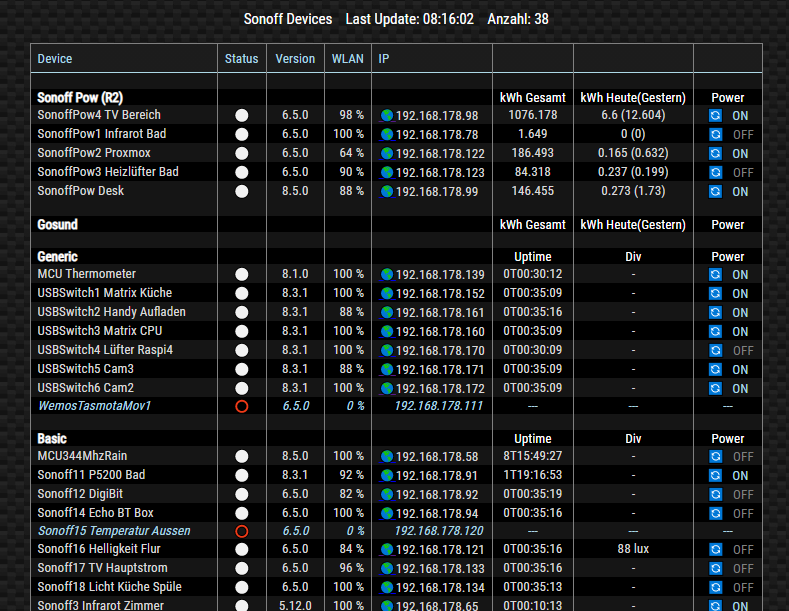Sort by the IP column header
This screenshot has height=611, width=789.
tap(383, 59)
